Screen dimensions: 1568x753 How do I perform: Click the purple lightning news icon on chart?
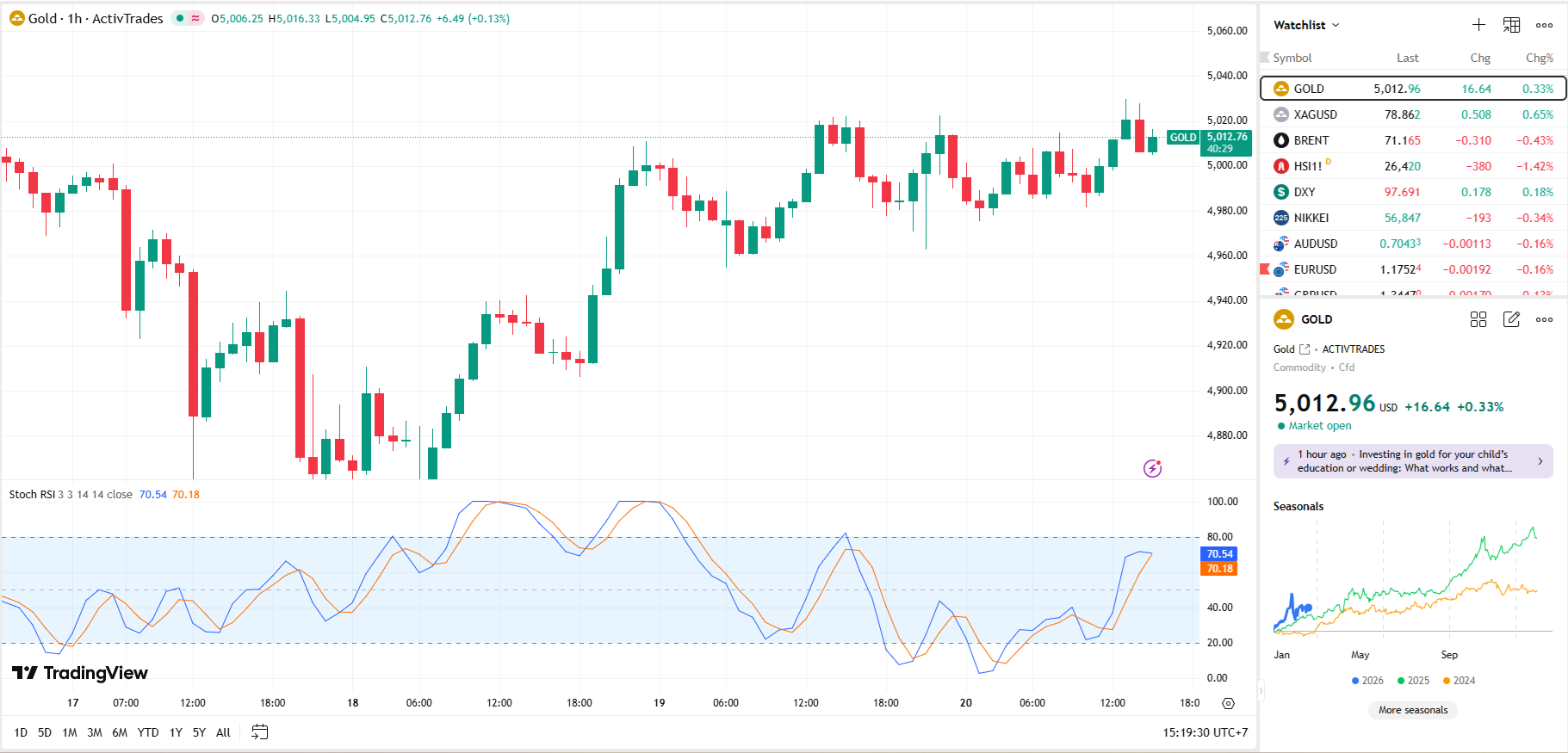[1152, 468]
